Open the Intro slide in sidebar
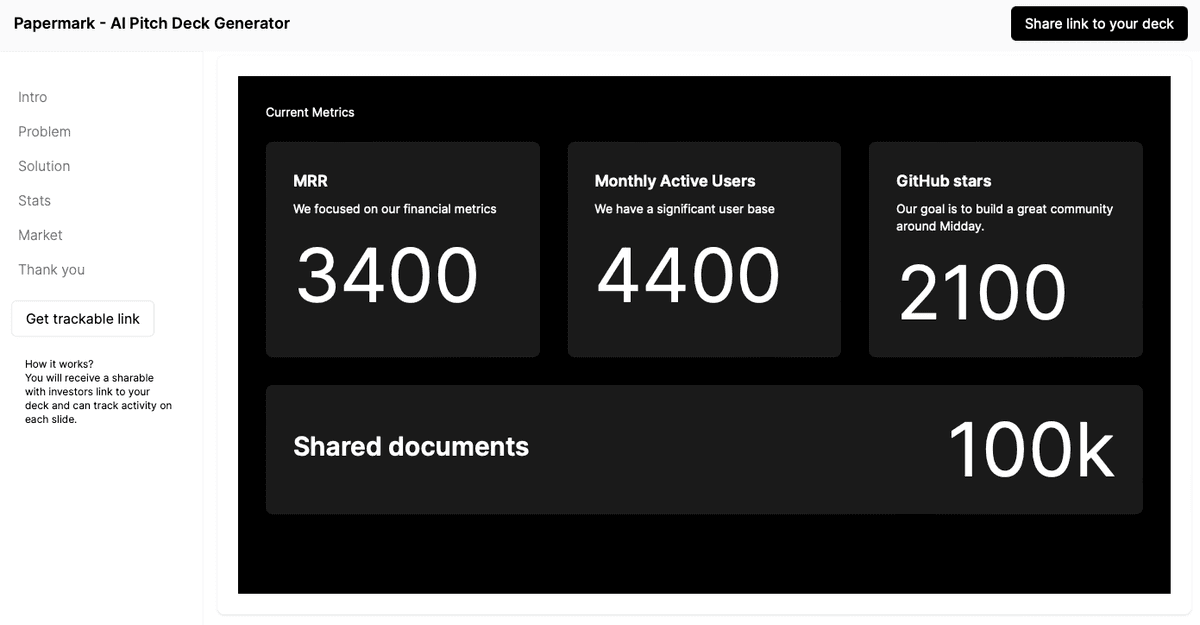1200x625 pixels. pos(33,97)
